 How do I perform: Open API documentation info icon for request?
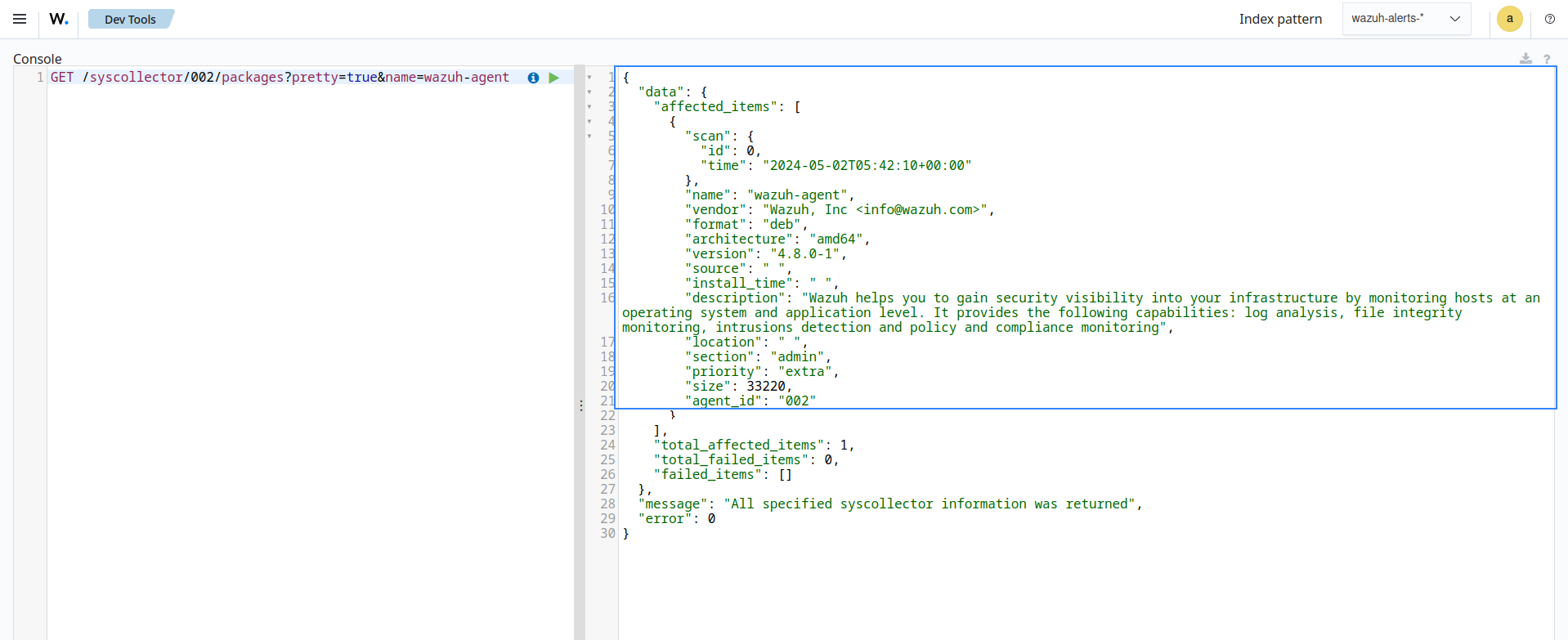533,78
